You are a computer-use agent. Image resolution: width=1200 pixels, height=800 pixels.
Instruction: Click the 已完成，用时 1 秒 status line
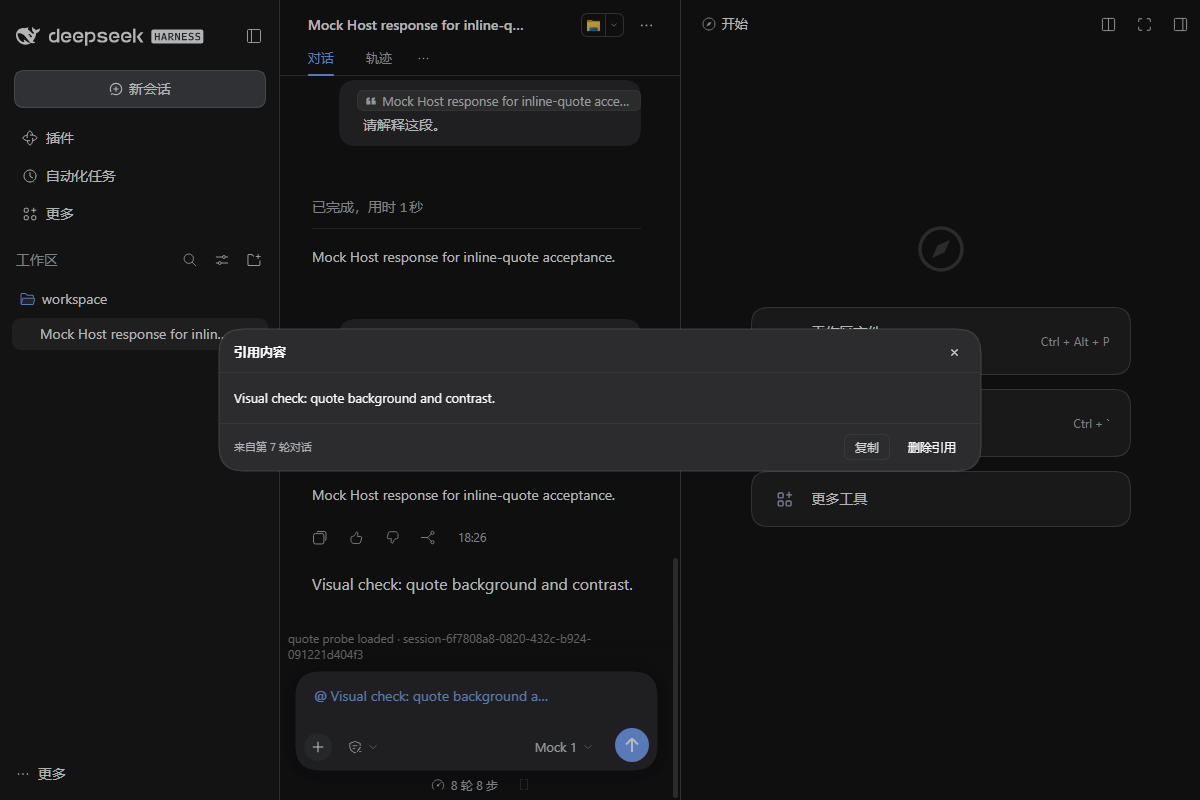[x=367, y=207]
